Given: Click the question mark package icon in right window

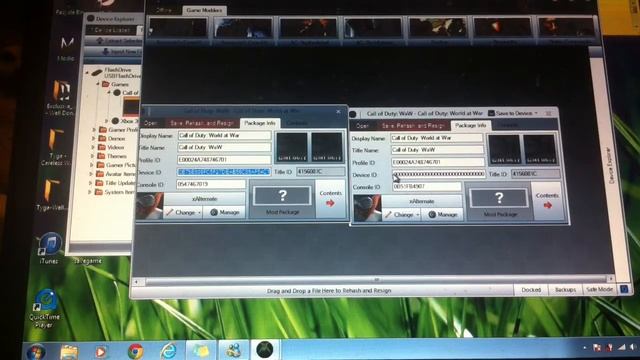Looking at the screenshot, I should 499,198.
